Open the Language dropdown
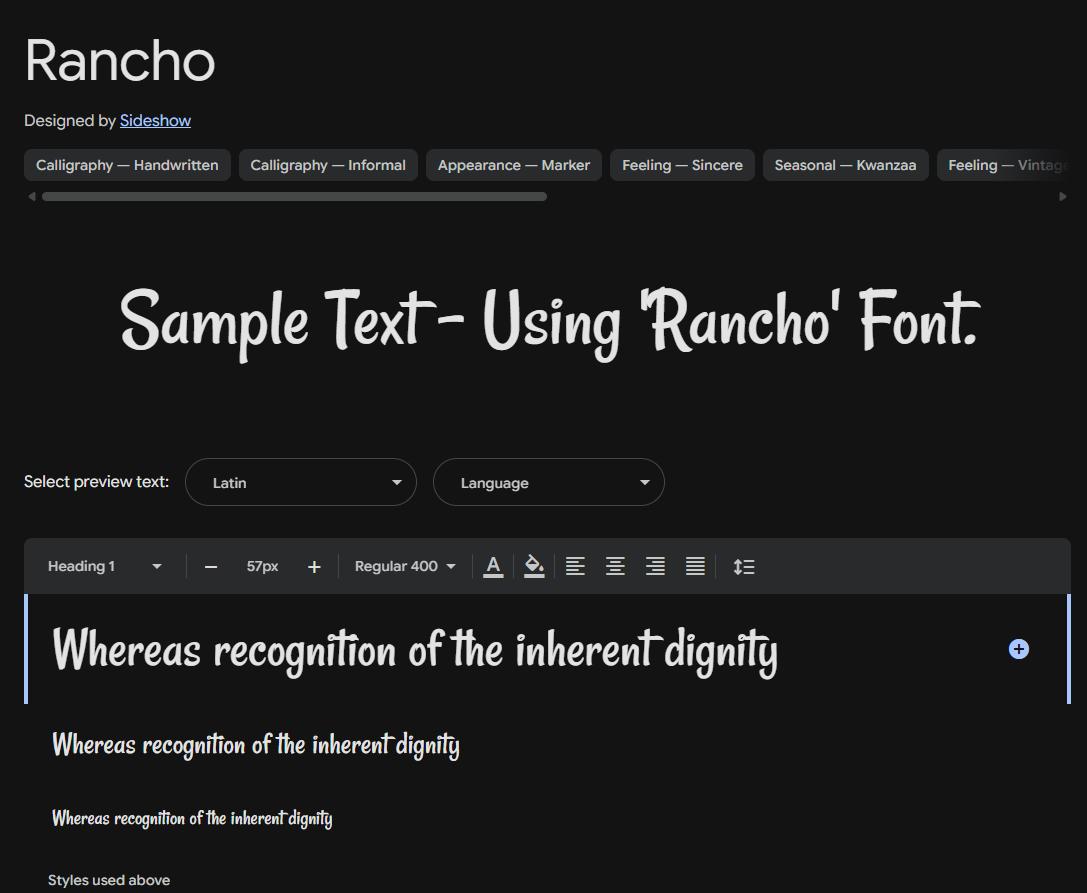The image size is (1087, 893). (x=549, y=482)
